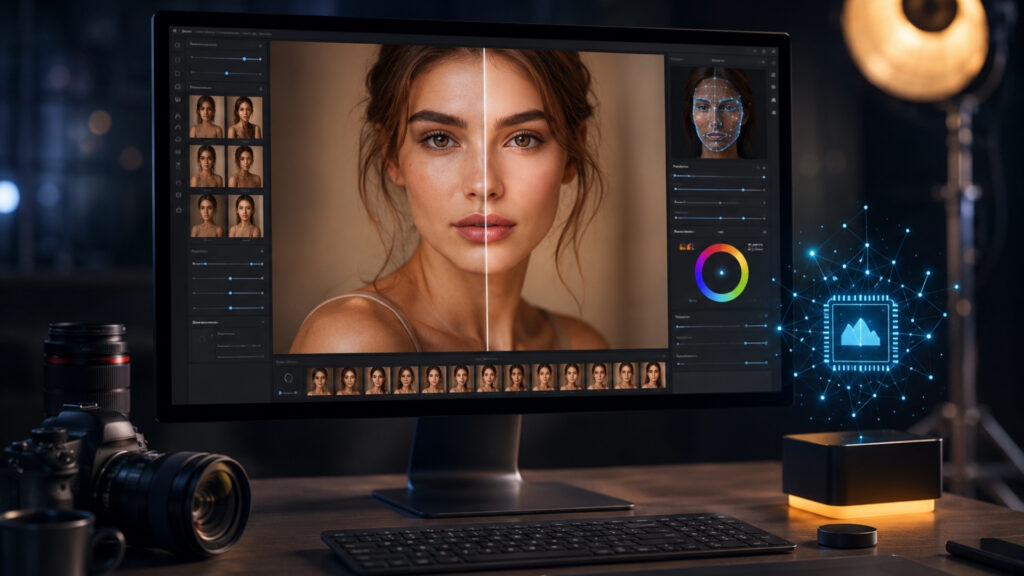Open the first menu item in the top menu bar
The height and width of the screenshot is (576, 1024).
[x=187, y=31]
